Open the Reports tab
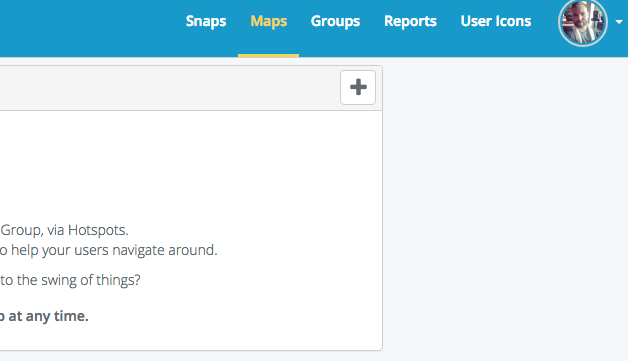This screenshot has height=361, width=628. click(410, 21)
